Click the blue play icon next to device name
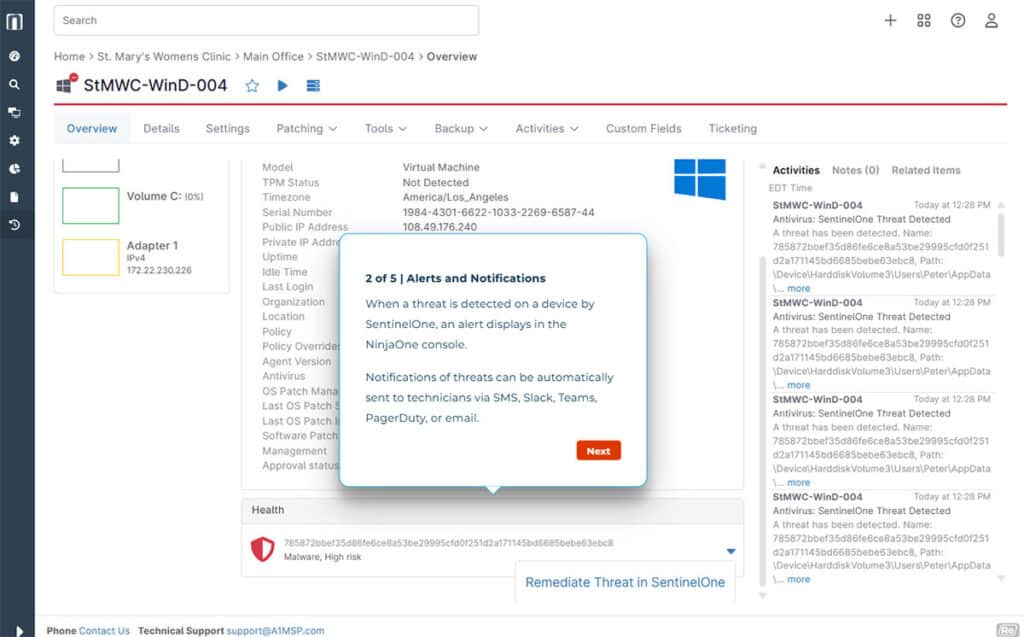Image resolution: width=1024 pixels, height=637 pixels. coord(283,86)
